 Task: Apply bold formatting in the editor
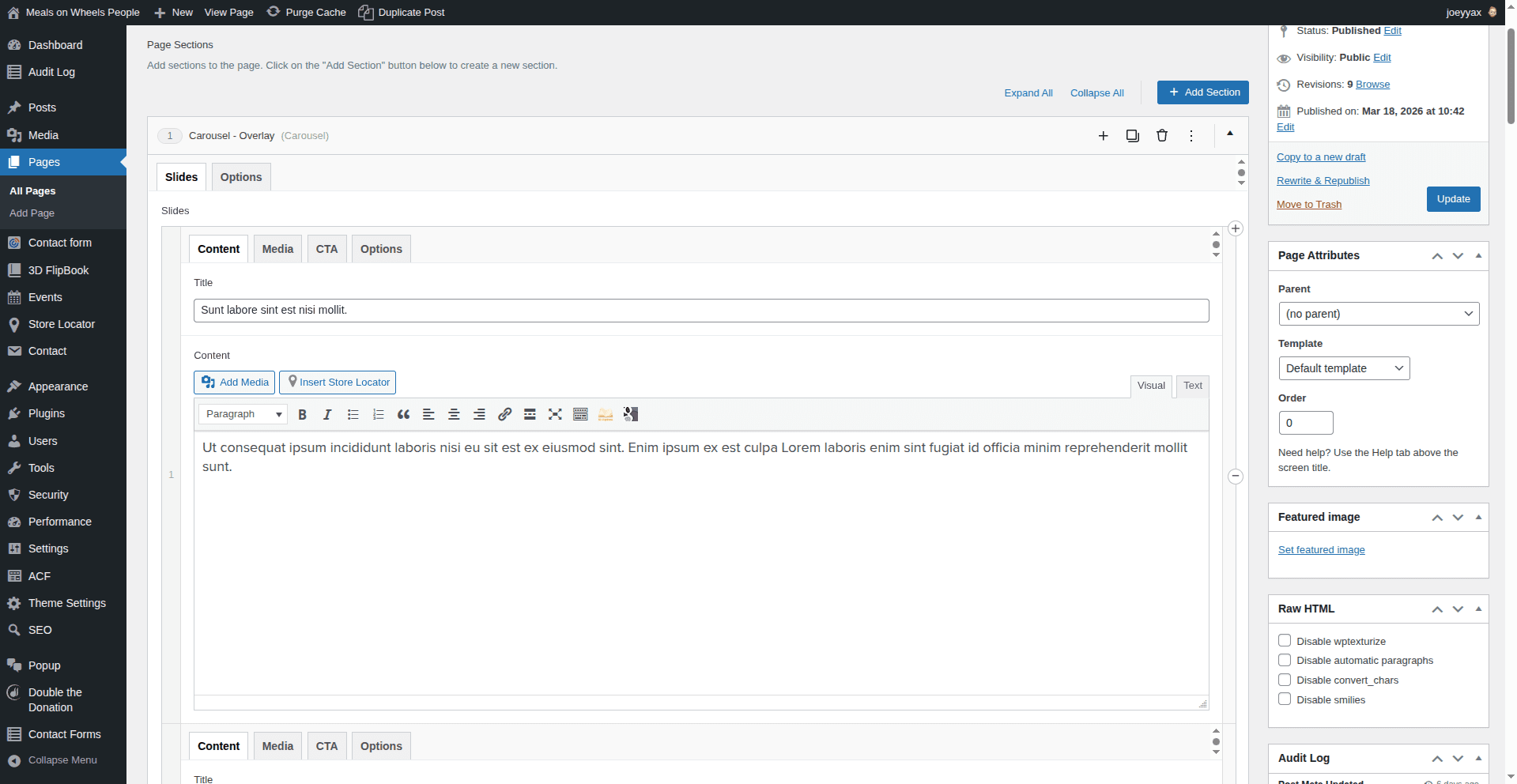click(302, 414)
